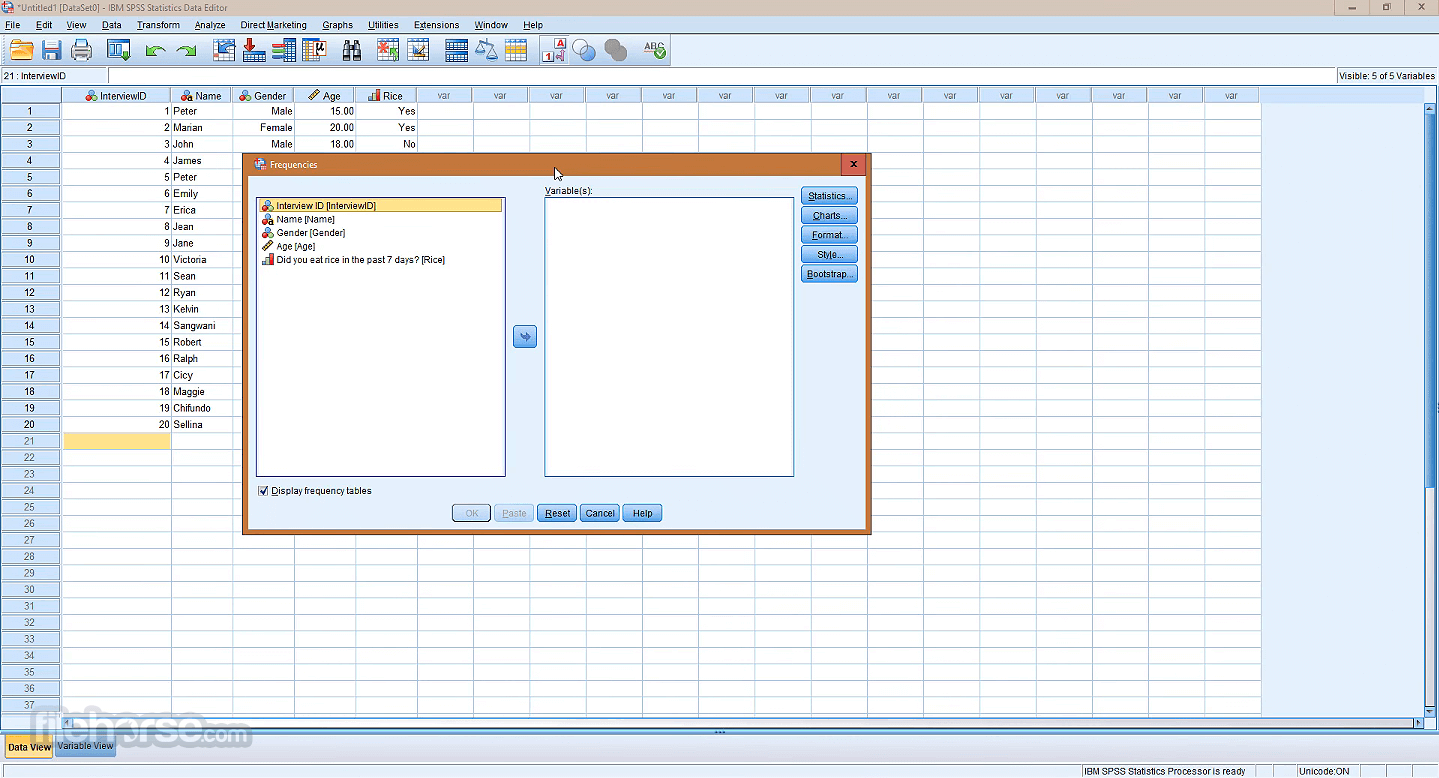Click the Help button in the Frequencies dialog
This screenshot has height=778, width=1439.
pyautogui.click(x=642, y=513)
